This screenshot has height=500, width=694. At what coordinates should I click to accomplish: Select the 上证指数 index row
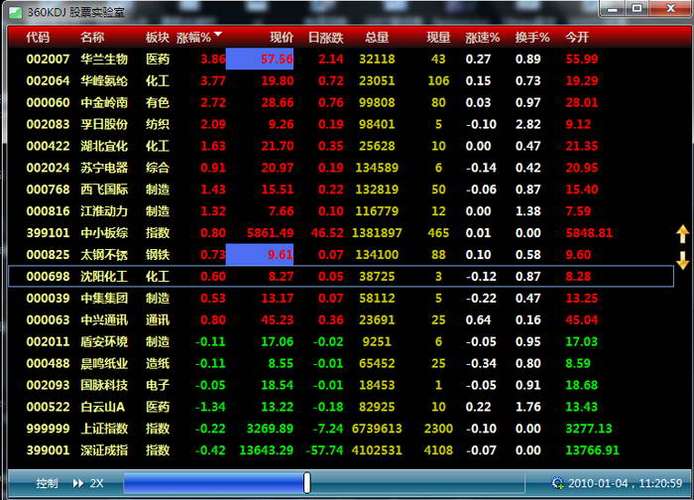[104, 428]
